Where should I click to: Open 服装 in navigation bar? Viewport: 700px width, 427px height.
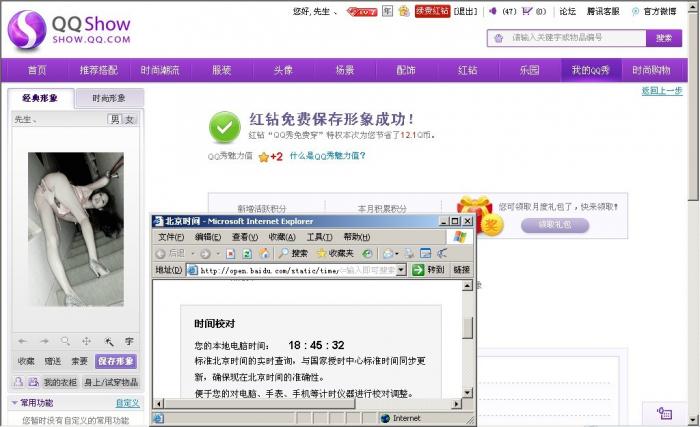pyautogui.click(x=221, y=70)
